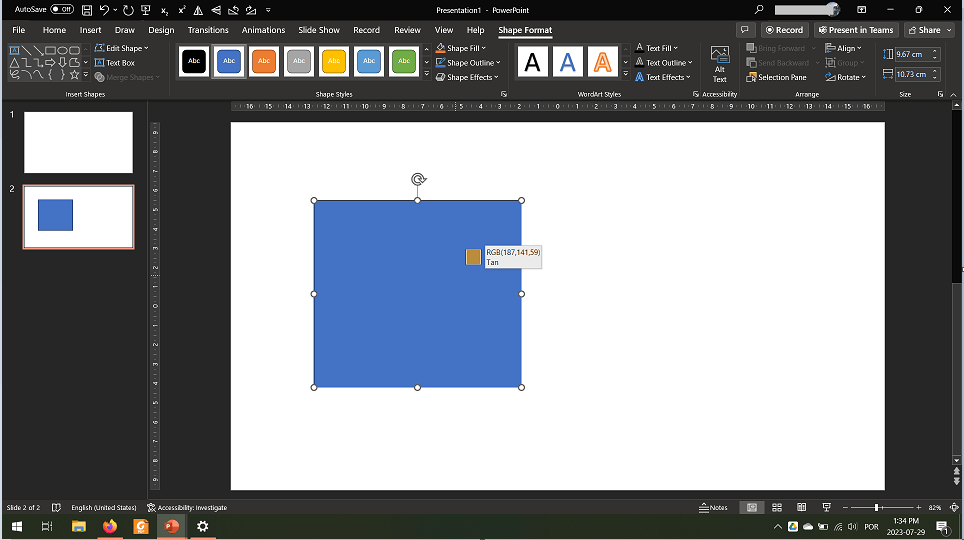Open Customize Quick Access Toolbar dropdown
This screenshot has height=540, width=964.
[x=268, y=10]
